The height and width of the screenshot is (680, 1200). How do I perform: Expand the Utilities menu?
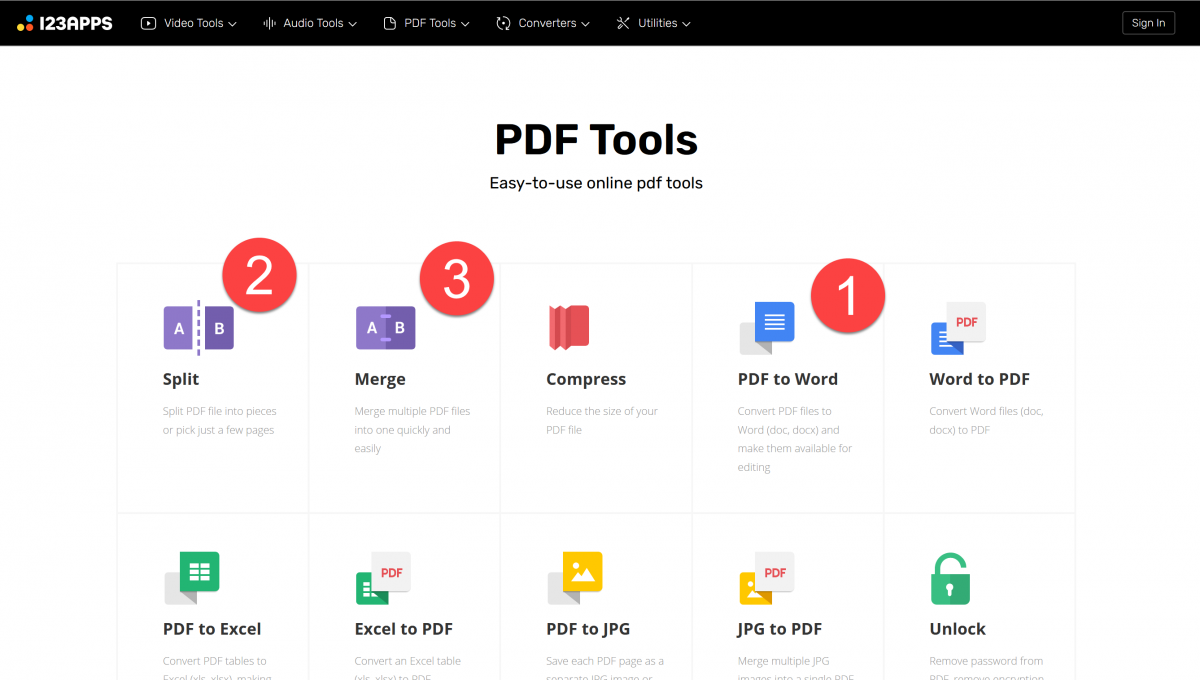[x=653, y=22]
